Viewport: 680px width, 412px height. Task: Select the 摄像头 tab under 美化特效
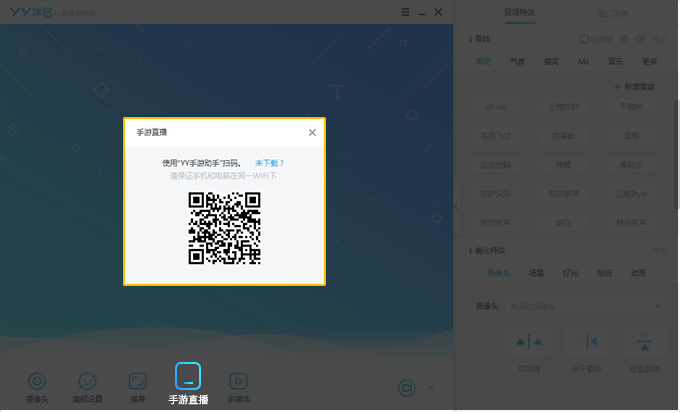pos(498,273)
